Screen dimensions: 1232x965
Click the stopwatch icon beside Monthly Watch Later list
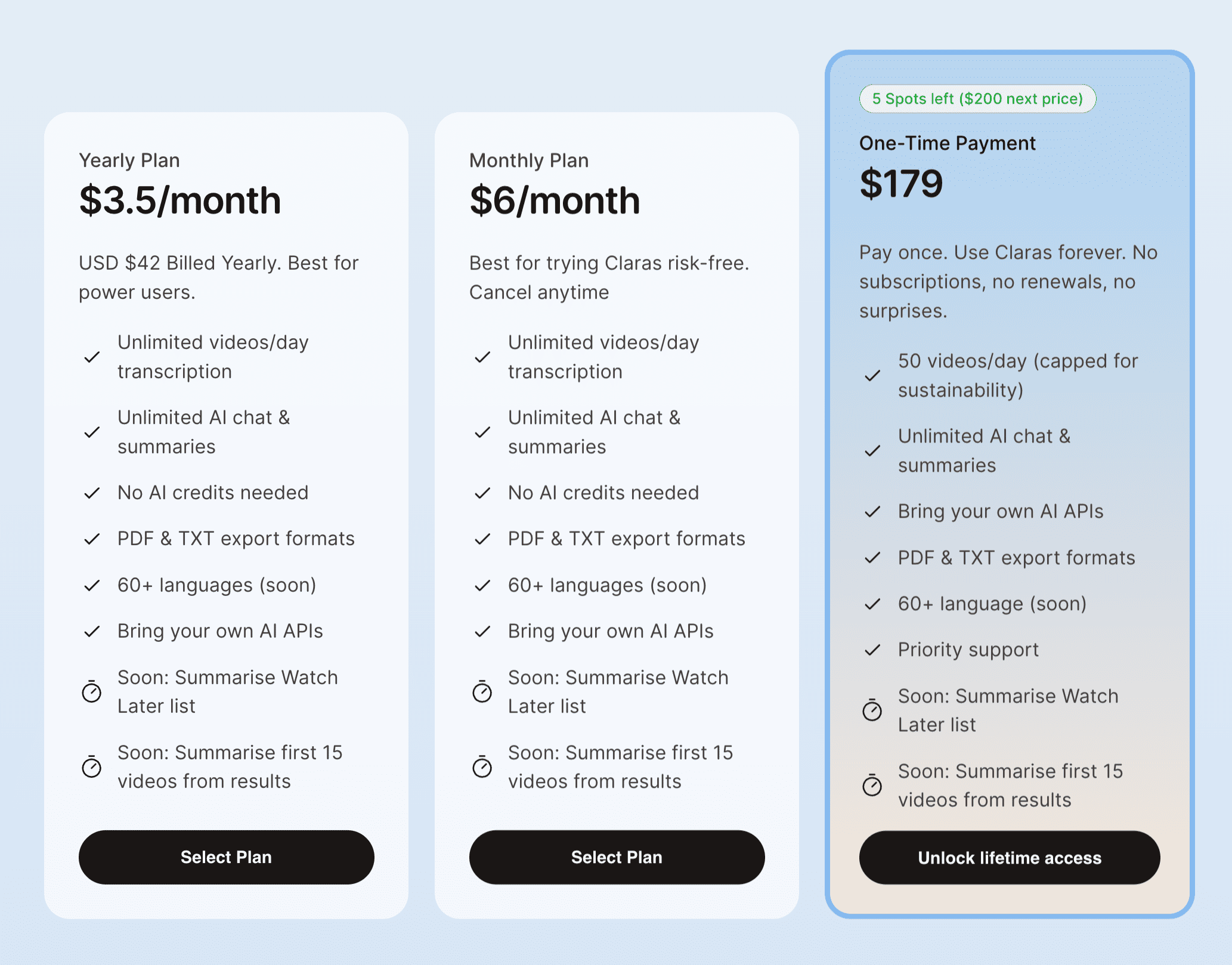pyautogui.click(x=482, y=692)
